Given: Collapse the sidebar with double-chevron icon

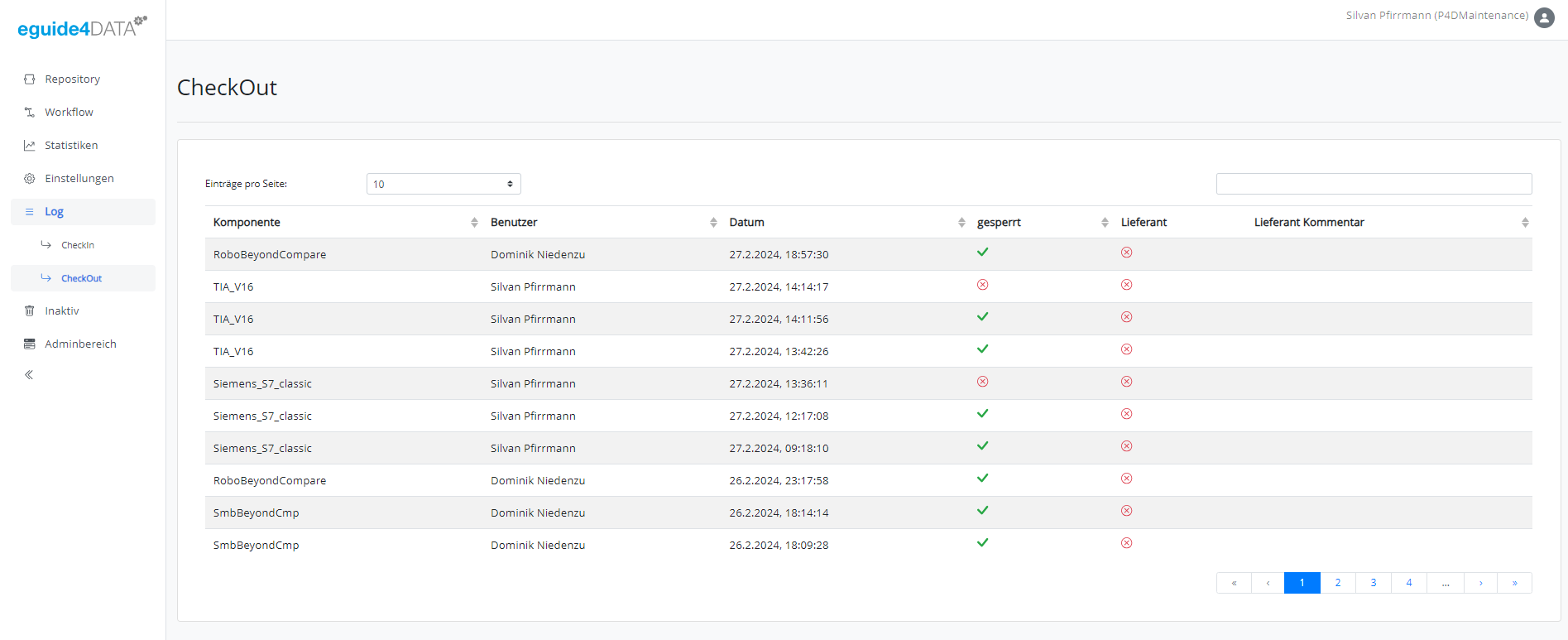Looking at the screenshot, I should click(x=29, y=375).
